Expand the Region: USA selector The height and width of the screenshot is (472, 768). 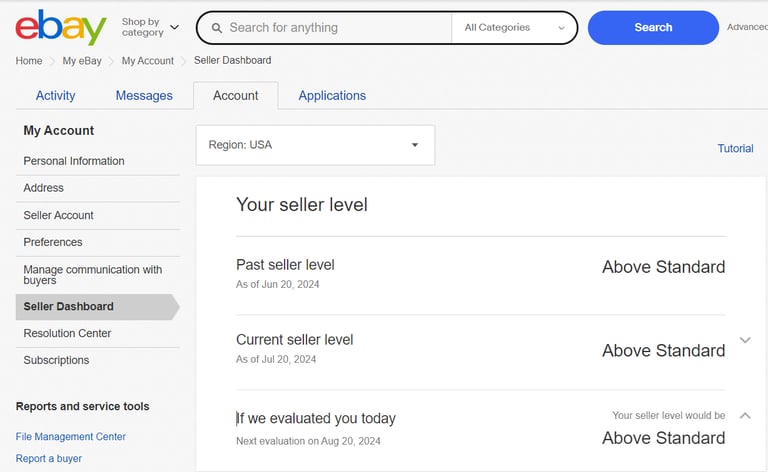click(x=315, y=145)
